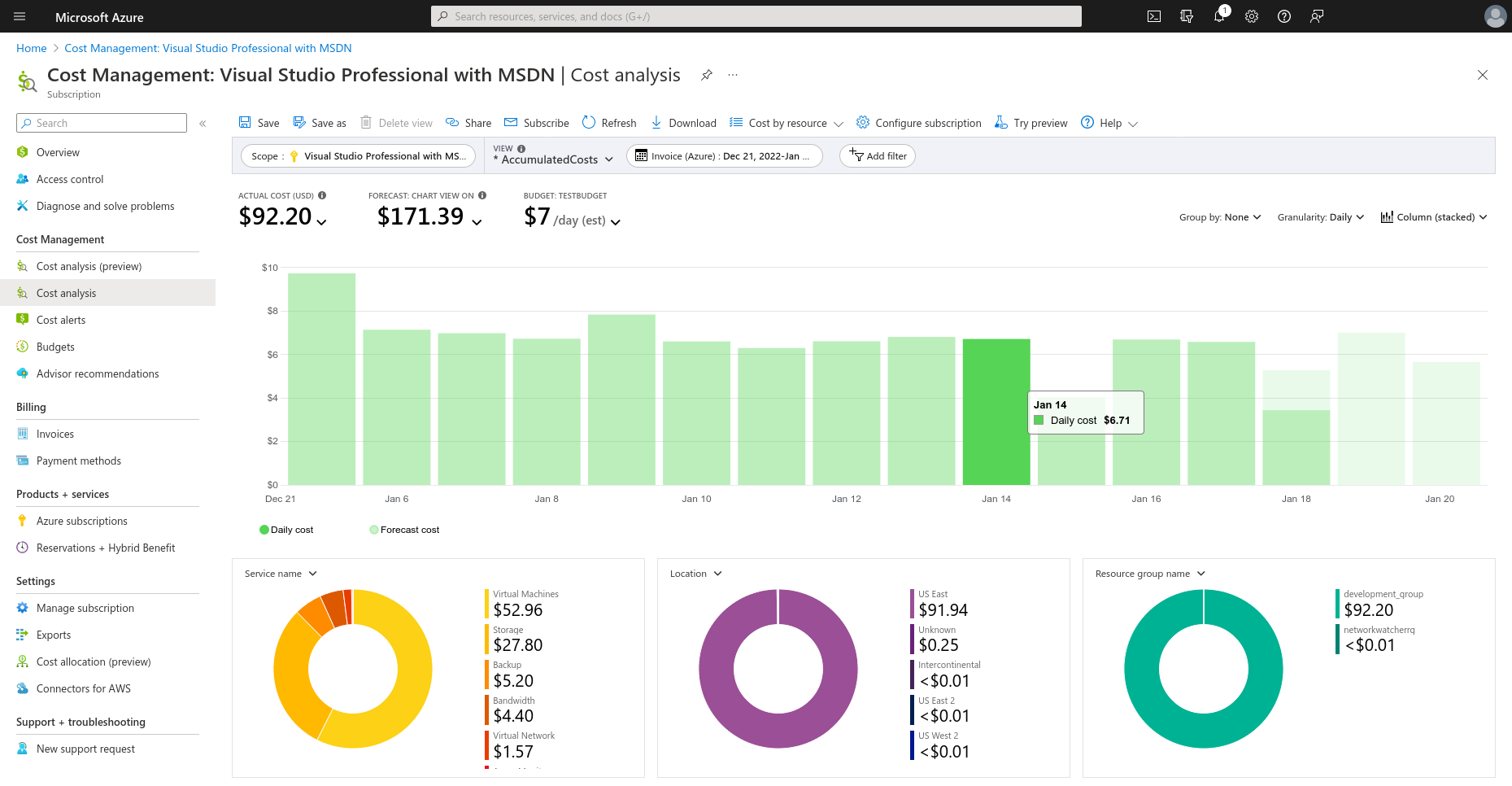Open Reservations + Hybrid Benefit
1512x786 pixels.
pos(106,548)
